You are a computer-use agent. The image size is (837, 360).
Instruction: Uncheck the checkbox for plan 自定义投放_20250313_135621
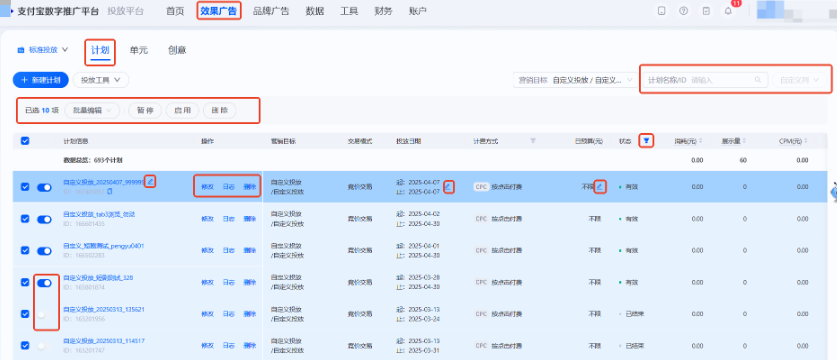pos(25,314)
